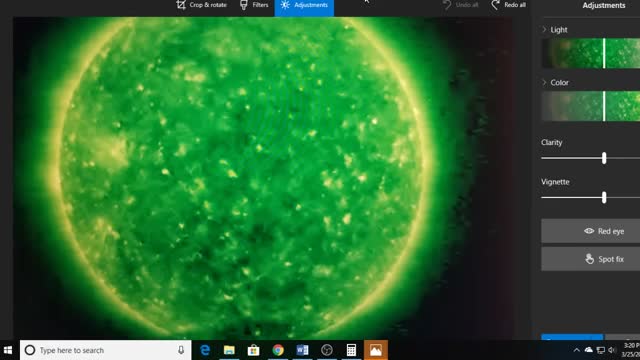The image size is (640, 360).
Task: Click the Red eye button
Action: tap(591, 231)
